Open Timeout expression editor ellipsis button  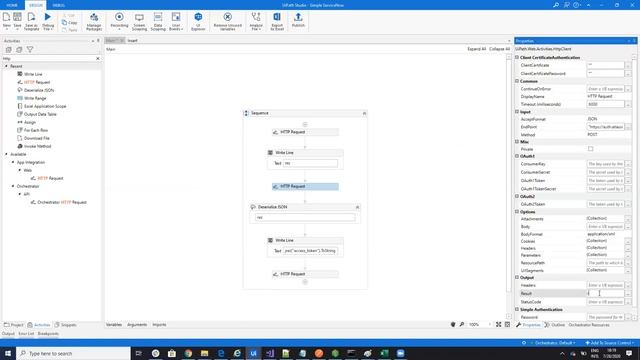628,104
